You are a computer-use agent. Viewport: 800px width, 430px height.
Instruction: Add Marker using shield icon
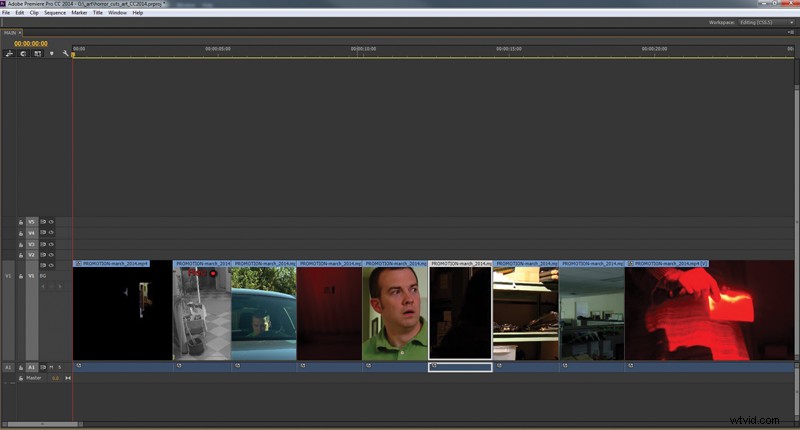[51, 54]
